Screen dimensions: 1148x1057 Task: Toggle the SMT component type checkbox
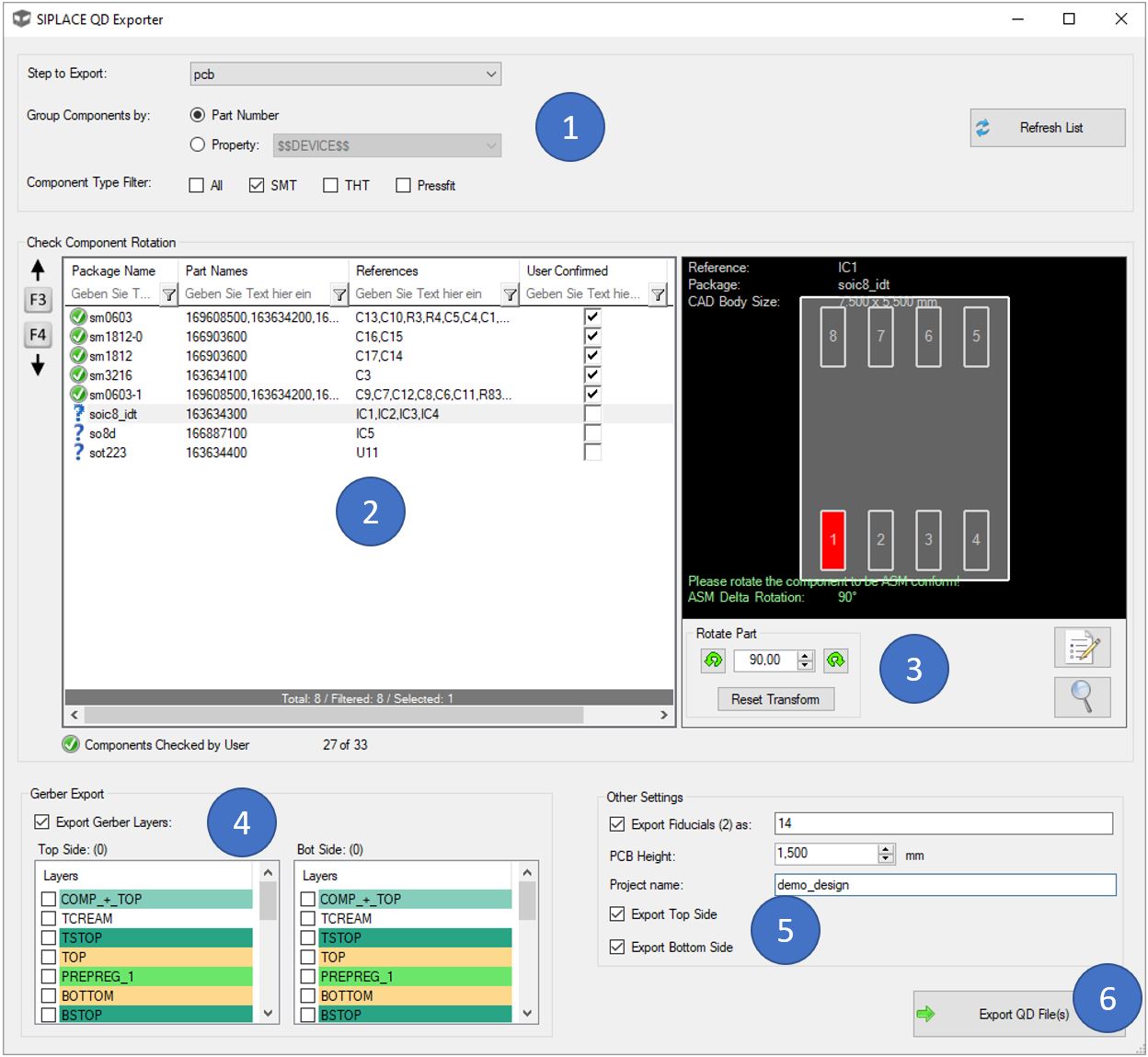point(257,185)
